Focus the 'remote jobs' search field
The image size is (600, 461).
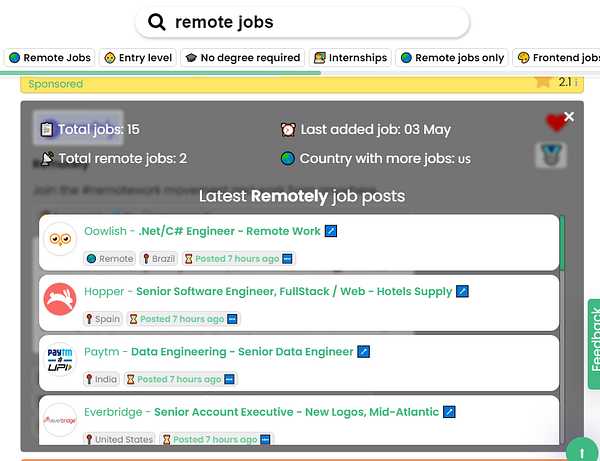[x=302, y=22]
